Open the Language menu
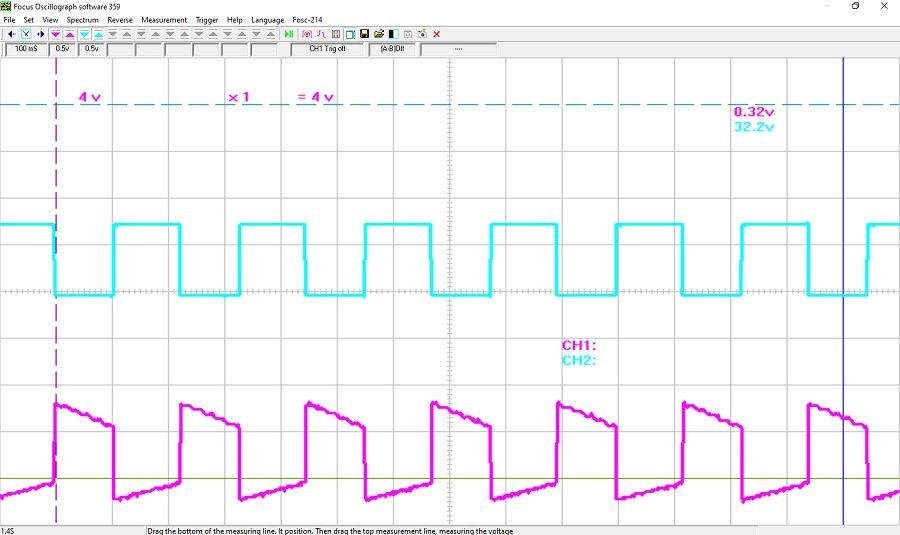This screenshot has height=535, width=900. 267,20
